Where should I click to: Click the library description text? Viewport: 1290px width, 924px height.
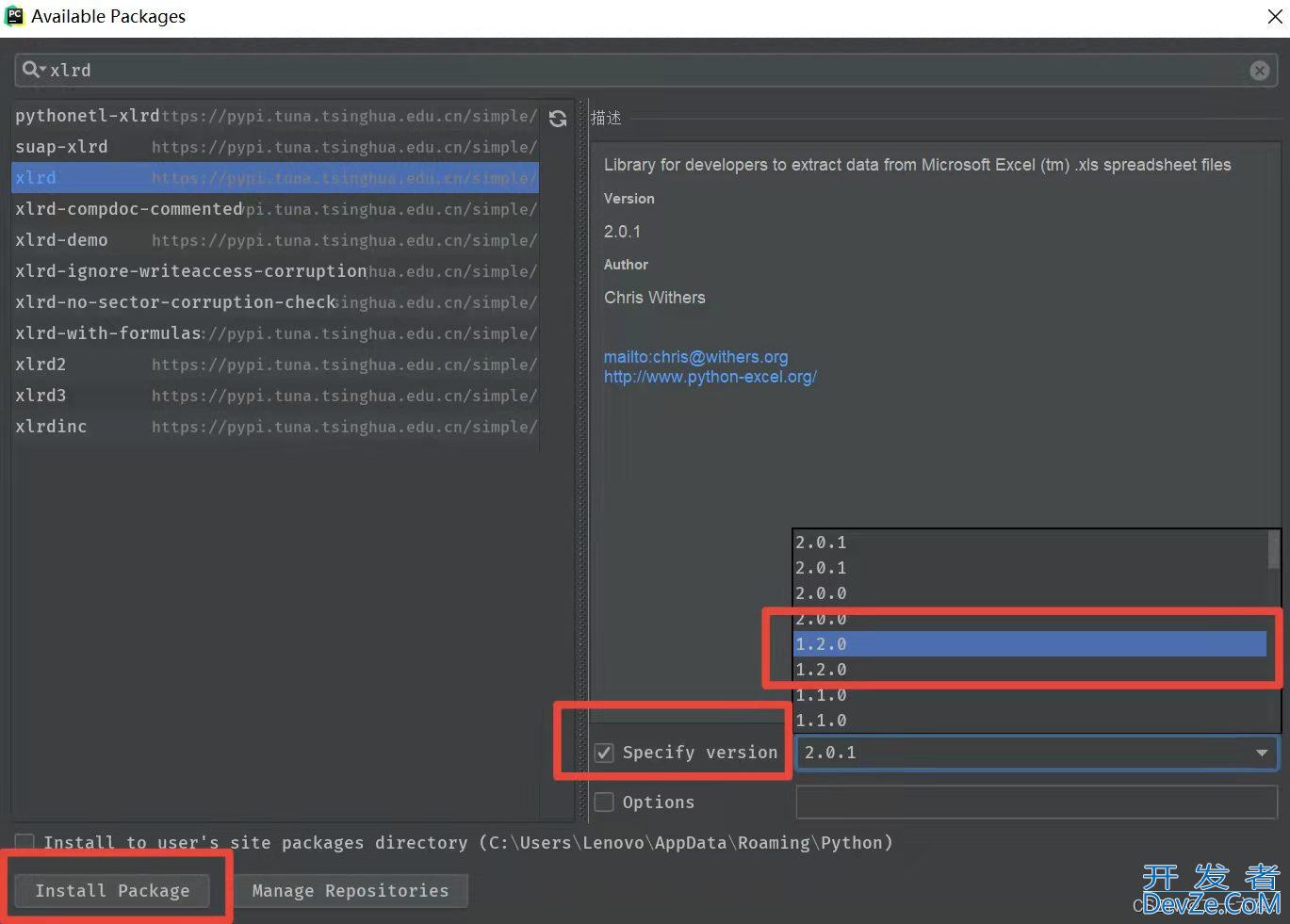click(917, 165)
